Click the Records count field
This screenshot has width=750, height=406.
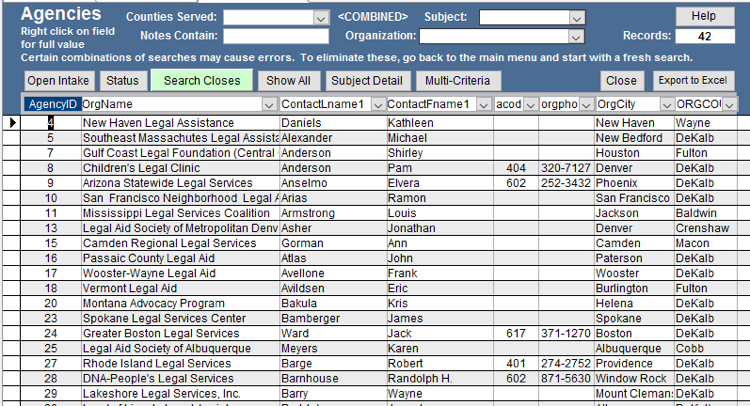tap(704, 37)
